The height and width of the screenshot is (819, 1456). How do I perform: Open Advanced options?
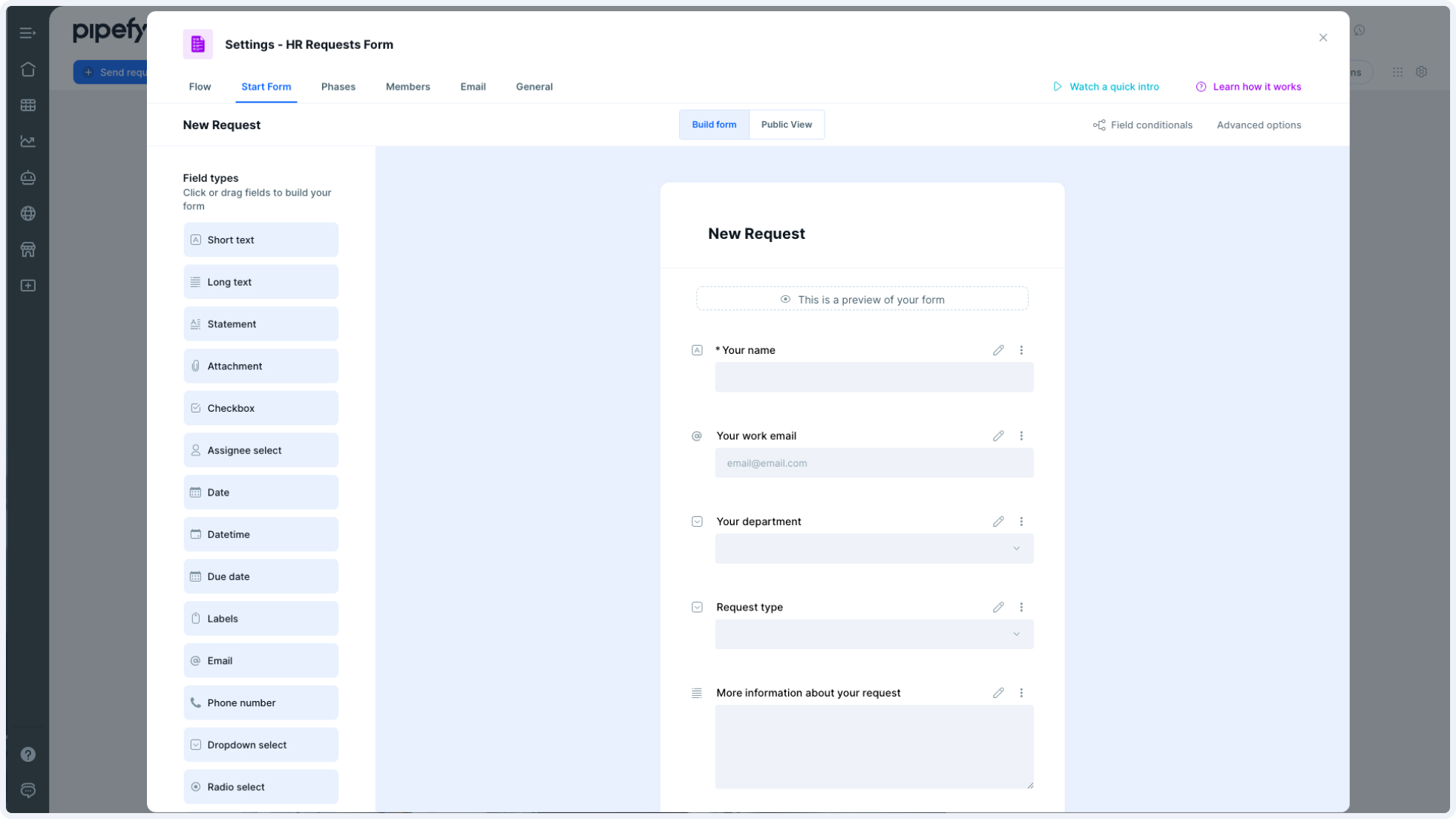[1258, 125]
